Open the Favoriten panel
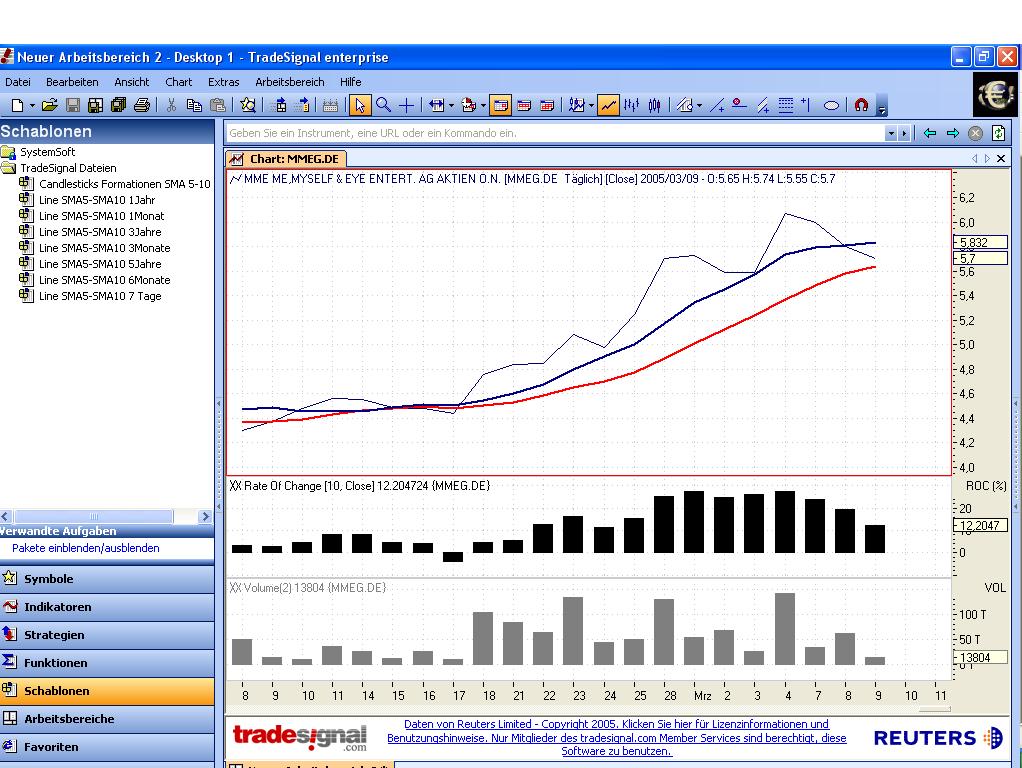 (x=107, y=747)
